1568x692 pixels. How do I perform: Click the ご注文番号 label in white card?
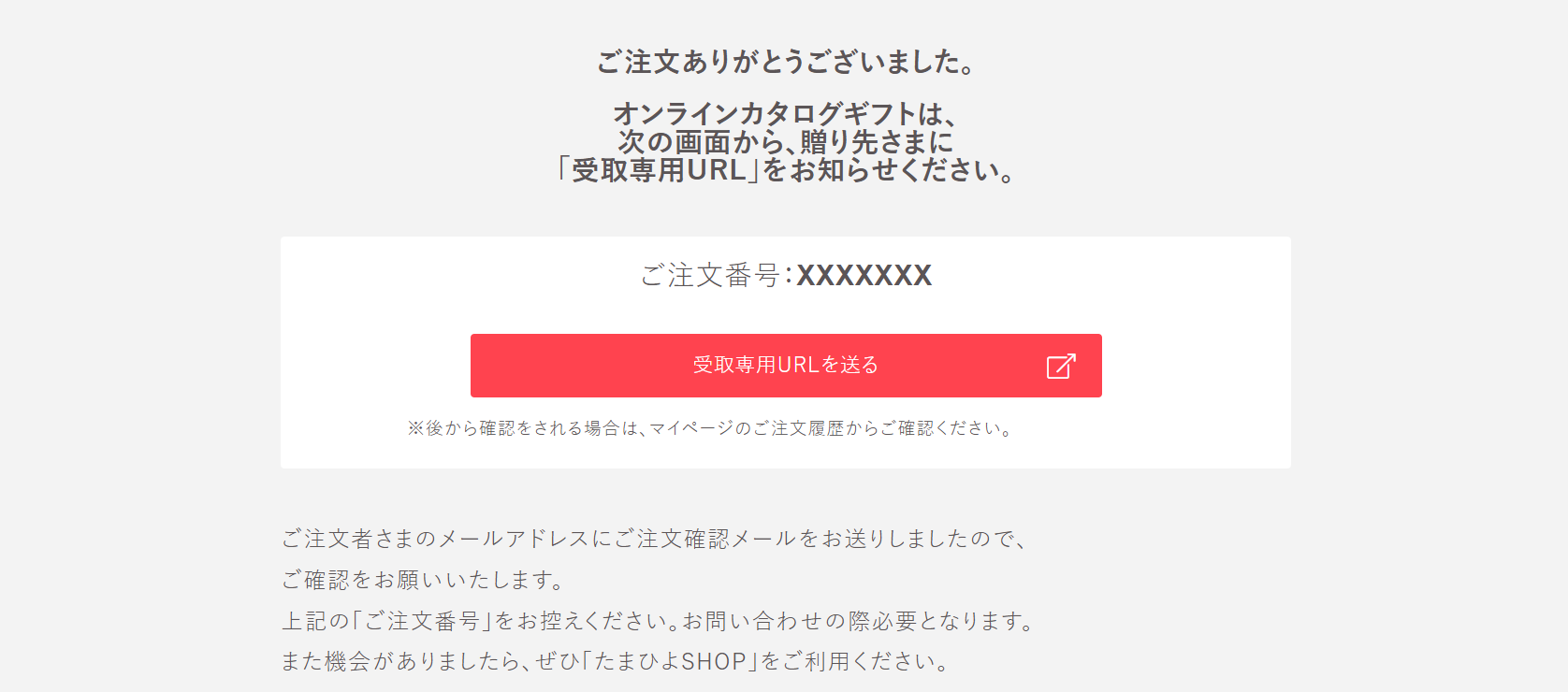(x=710, y=276)
